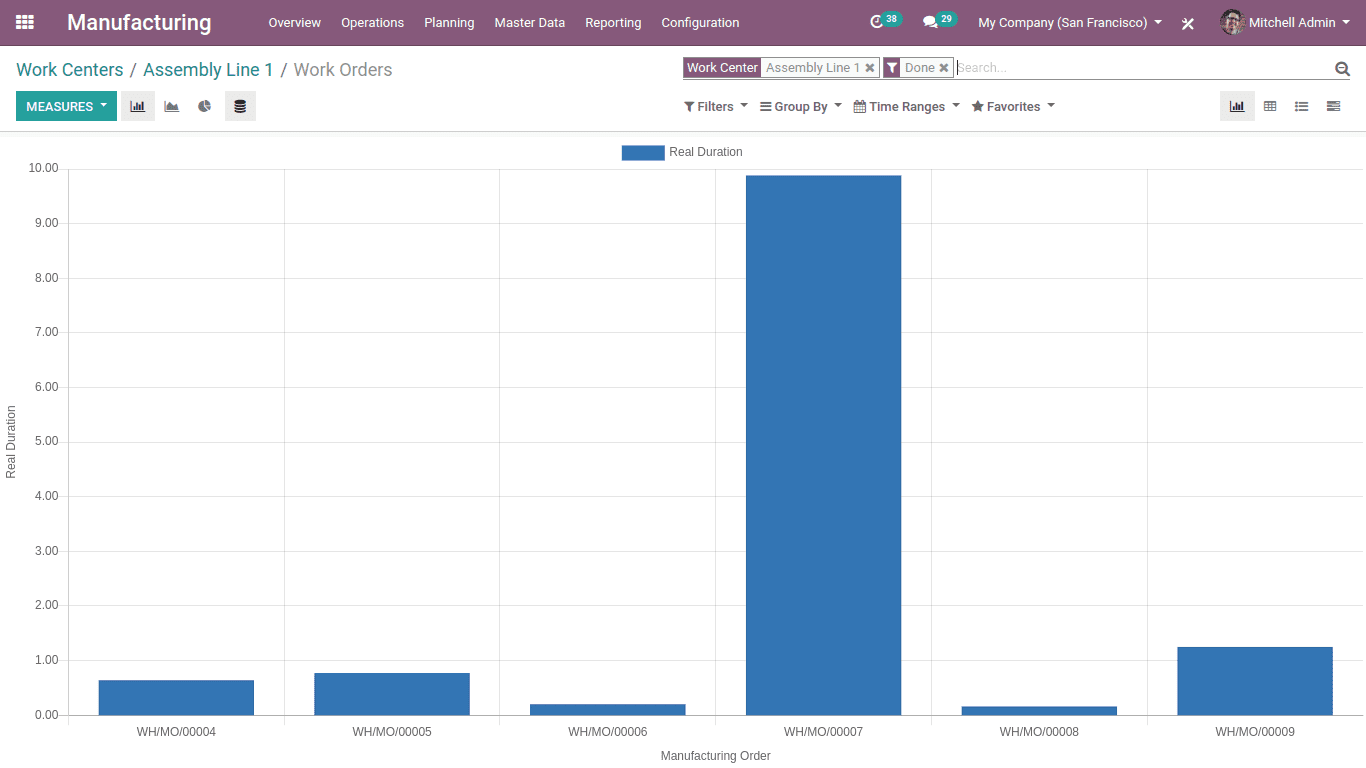Click the WH/MO/00009 axis label
This screenshot has height=768, width=1366.
[1255, 732]
